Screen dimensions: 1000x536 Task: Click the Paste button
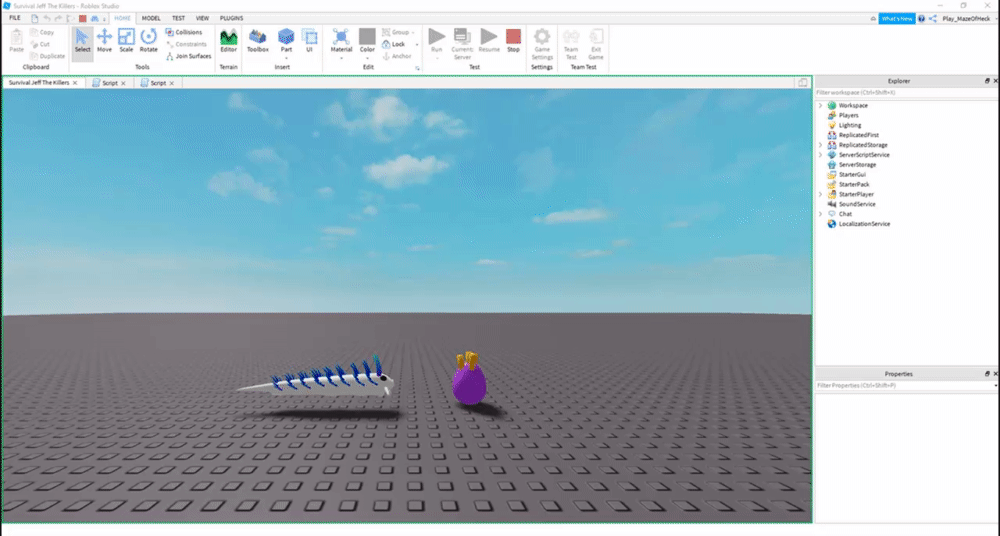[x=17, y=41]
